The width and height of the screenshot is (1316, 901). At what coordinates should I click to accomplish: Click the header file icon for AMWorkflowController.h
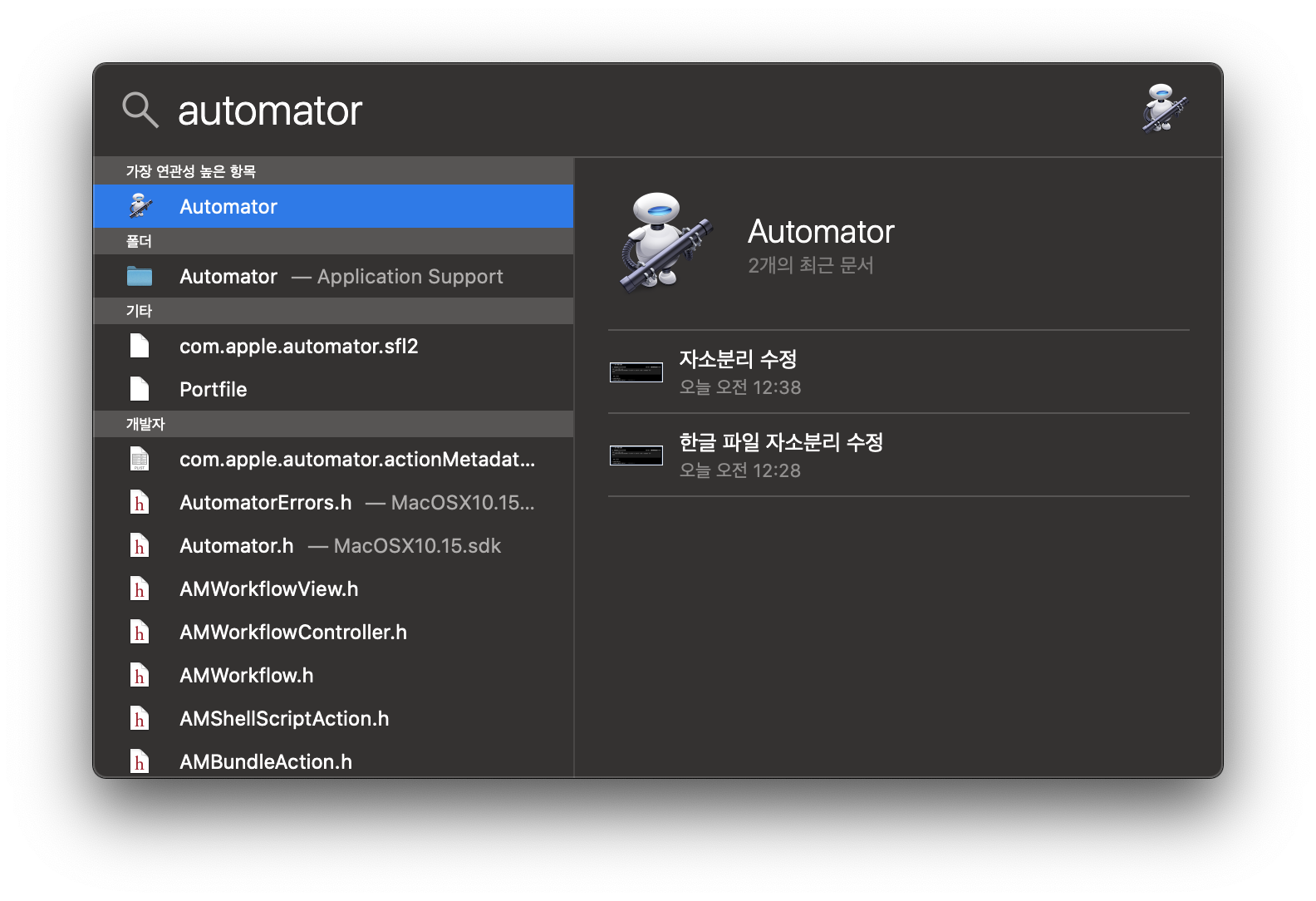(140, 632)
